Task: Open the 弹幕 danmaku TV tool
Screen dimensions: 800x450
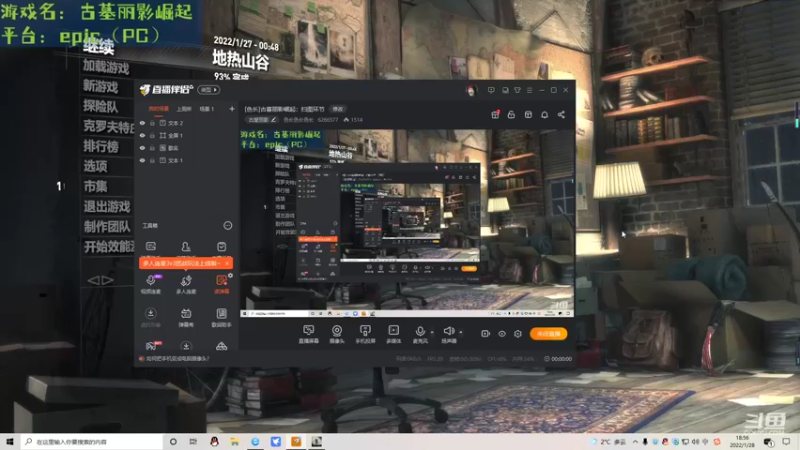Action: [186, 317]
